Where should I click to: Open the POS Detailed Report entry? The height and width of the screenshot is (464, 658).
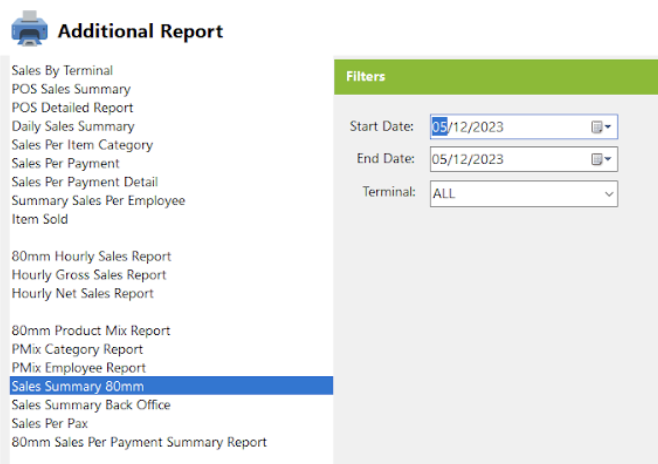click(72, 107)
